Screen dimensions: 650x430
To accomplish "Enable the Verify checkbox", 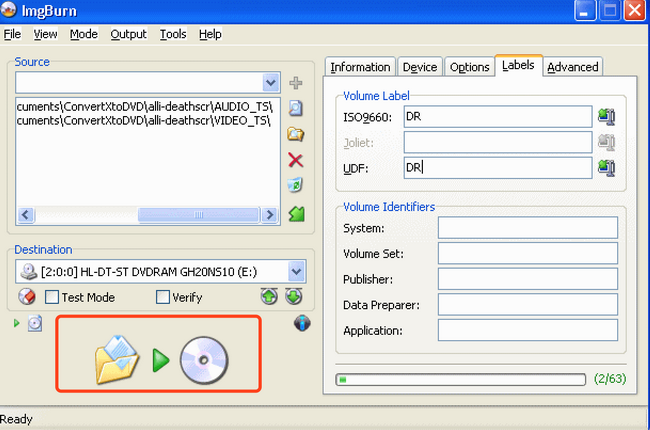I will pyautogui.click(x=163, y=297).
